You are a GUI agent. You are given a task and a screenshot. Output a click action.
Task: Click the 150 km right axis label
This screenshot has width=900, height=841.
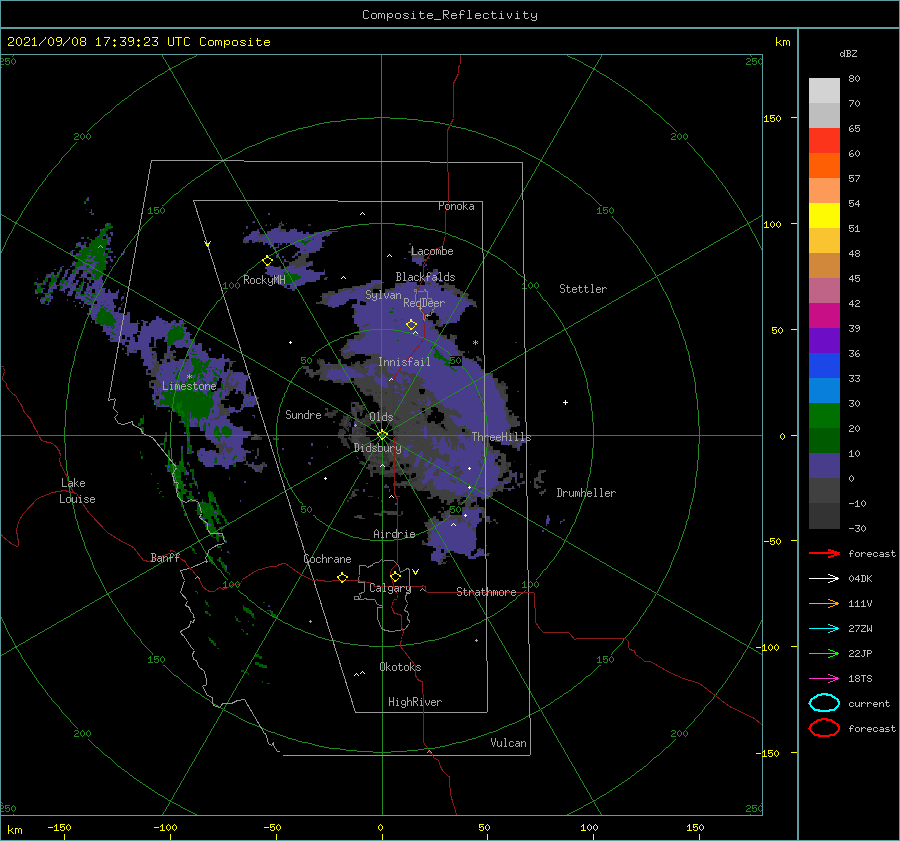(x=772, y=118)
